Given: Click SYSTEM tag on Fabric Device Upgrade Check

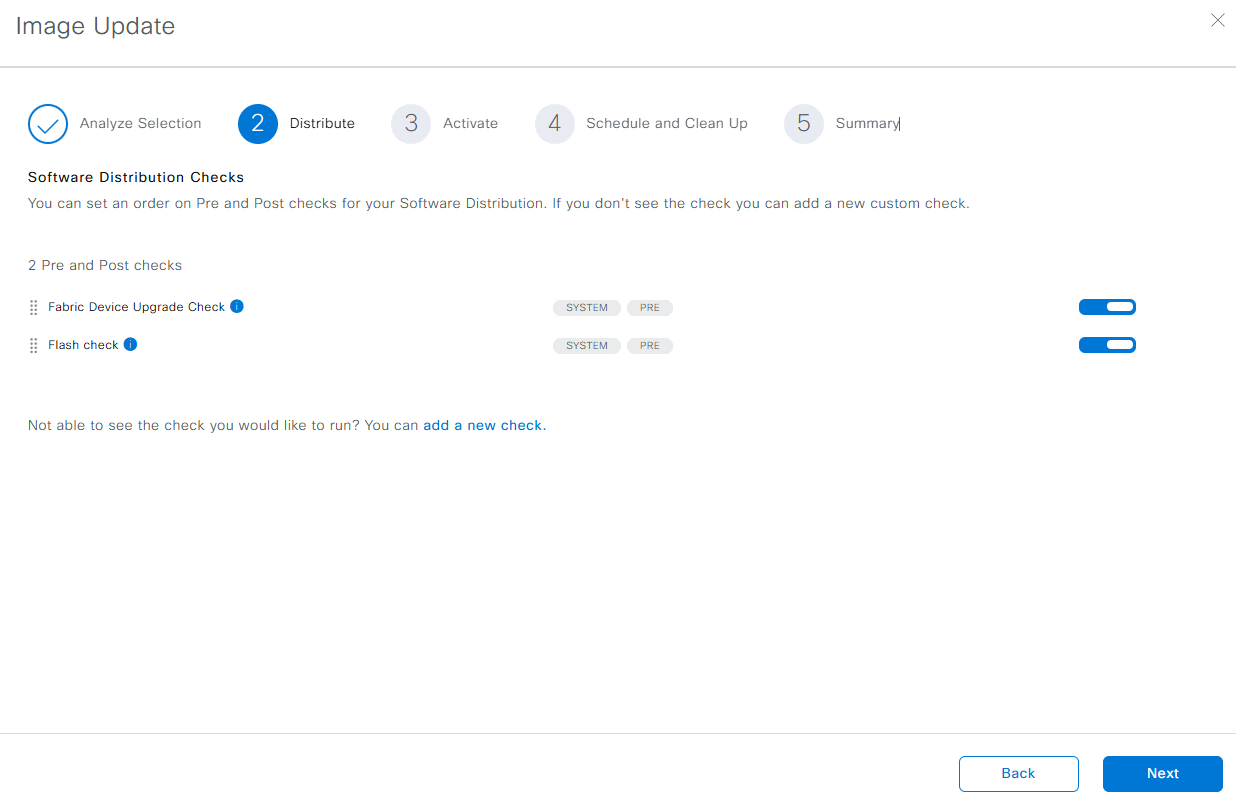Looking at the screenshot, I should point(587,307).
